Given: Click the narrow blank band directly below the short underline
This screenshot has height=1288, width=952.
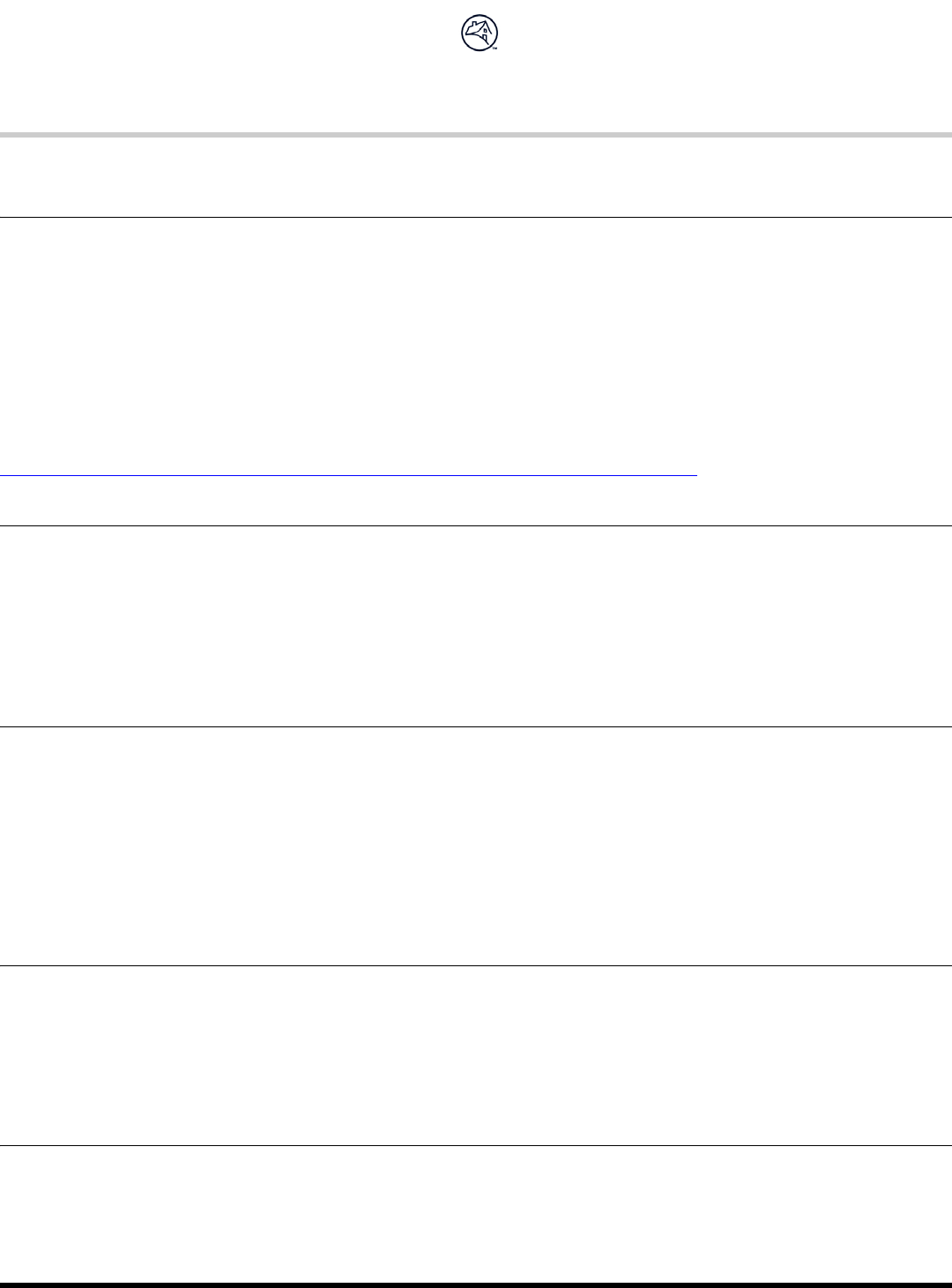Looking at the screenshot, I should tap(476, 501).
